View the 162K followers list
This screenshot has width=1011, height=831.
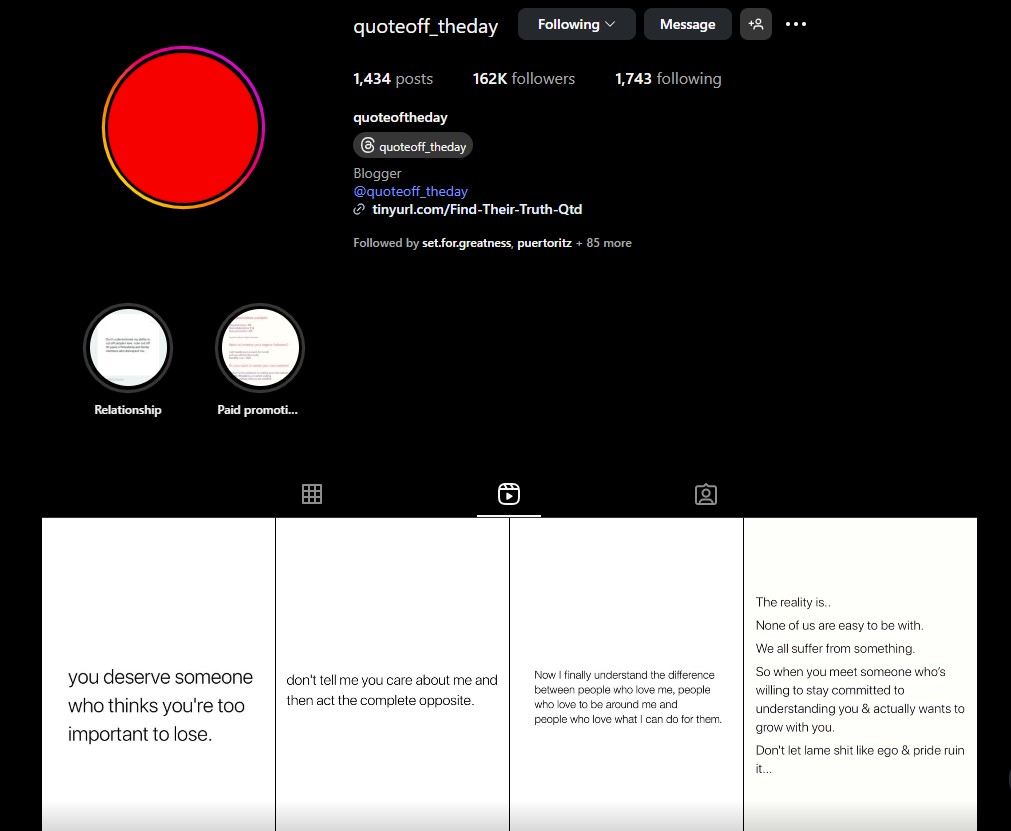524,79
